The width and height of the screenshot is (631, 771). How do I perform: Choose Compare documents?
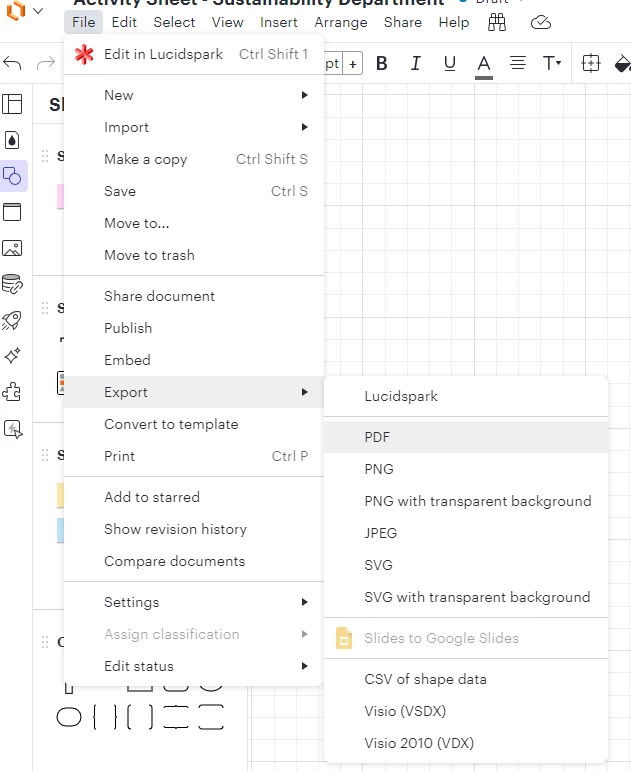click(194, 561)
